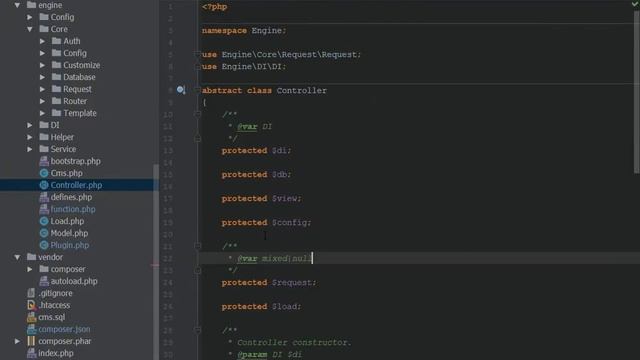The width and height of the screenshot is (640, 360).
Task: Click the cms.sql database file icon
Action: click(x=31, y=317)
